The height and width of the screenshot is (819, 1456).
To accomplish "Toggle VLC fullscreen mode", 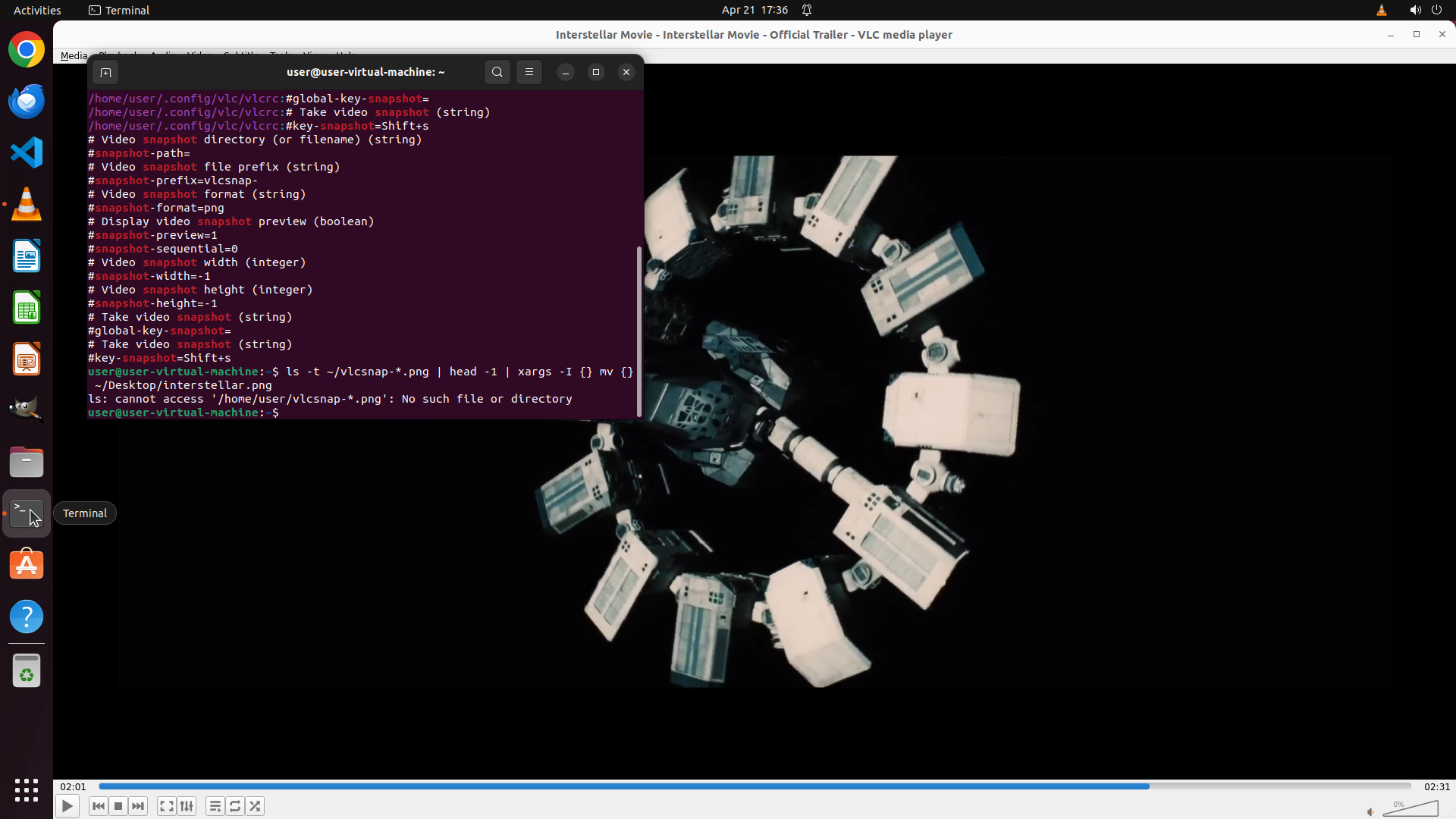I will pos(167,806).
